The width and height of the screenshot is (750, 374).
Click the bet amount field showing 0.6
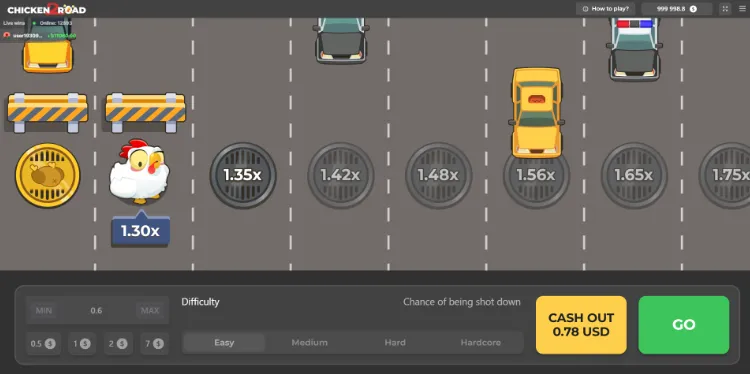point(97,310)
